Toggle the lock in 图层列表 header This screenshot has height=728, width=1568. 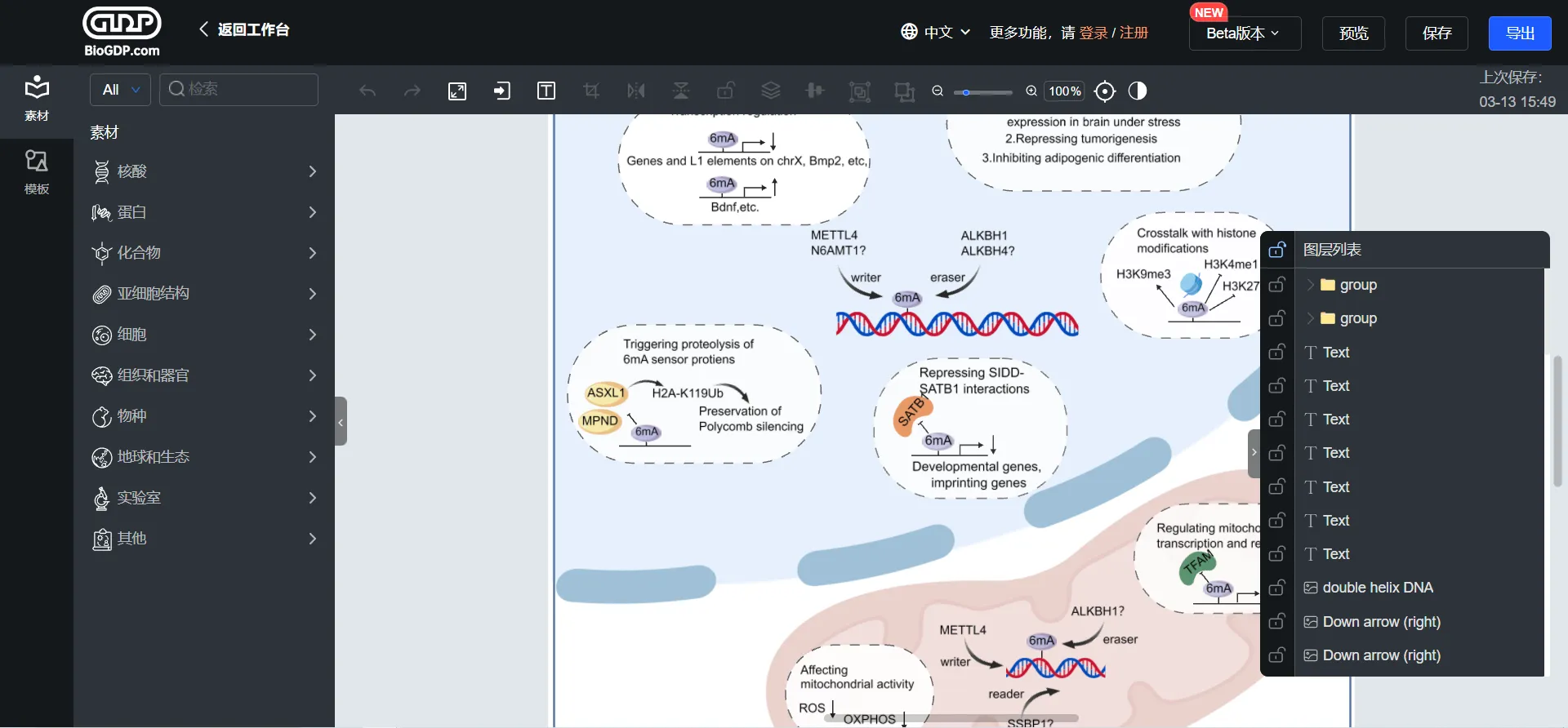coord(1277,250)
